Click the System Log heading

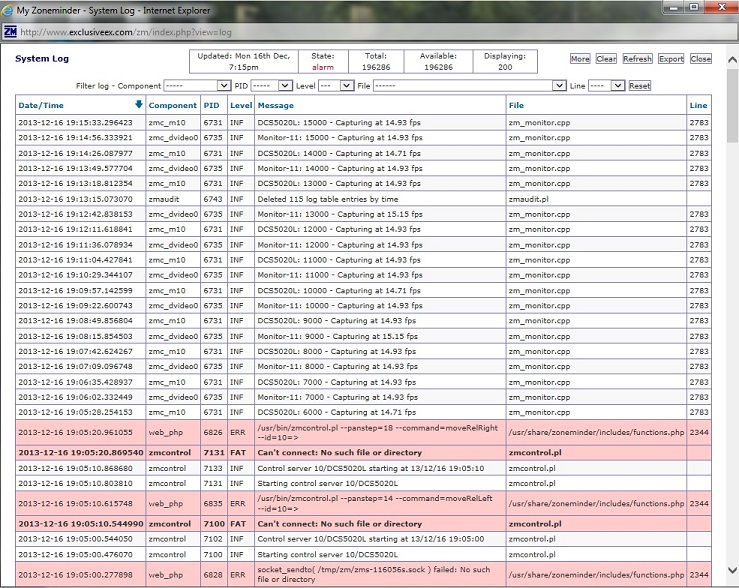pos(42,58)
